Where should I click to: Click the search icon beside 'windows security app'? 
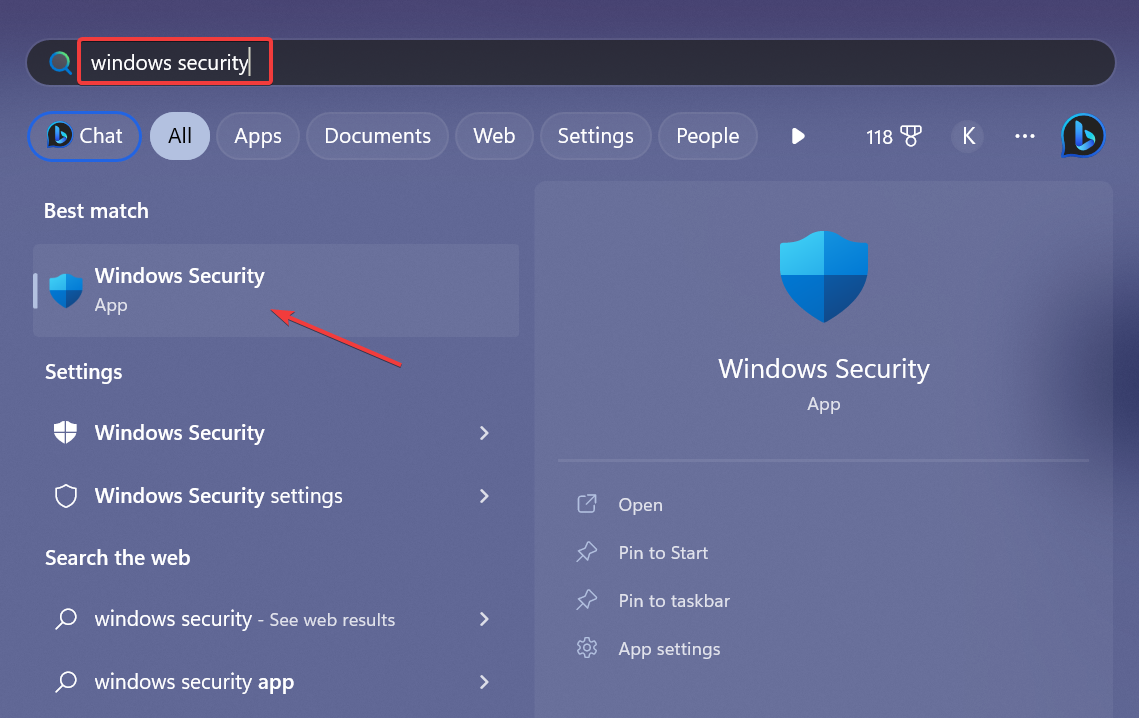point(66,682)
